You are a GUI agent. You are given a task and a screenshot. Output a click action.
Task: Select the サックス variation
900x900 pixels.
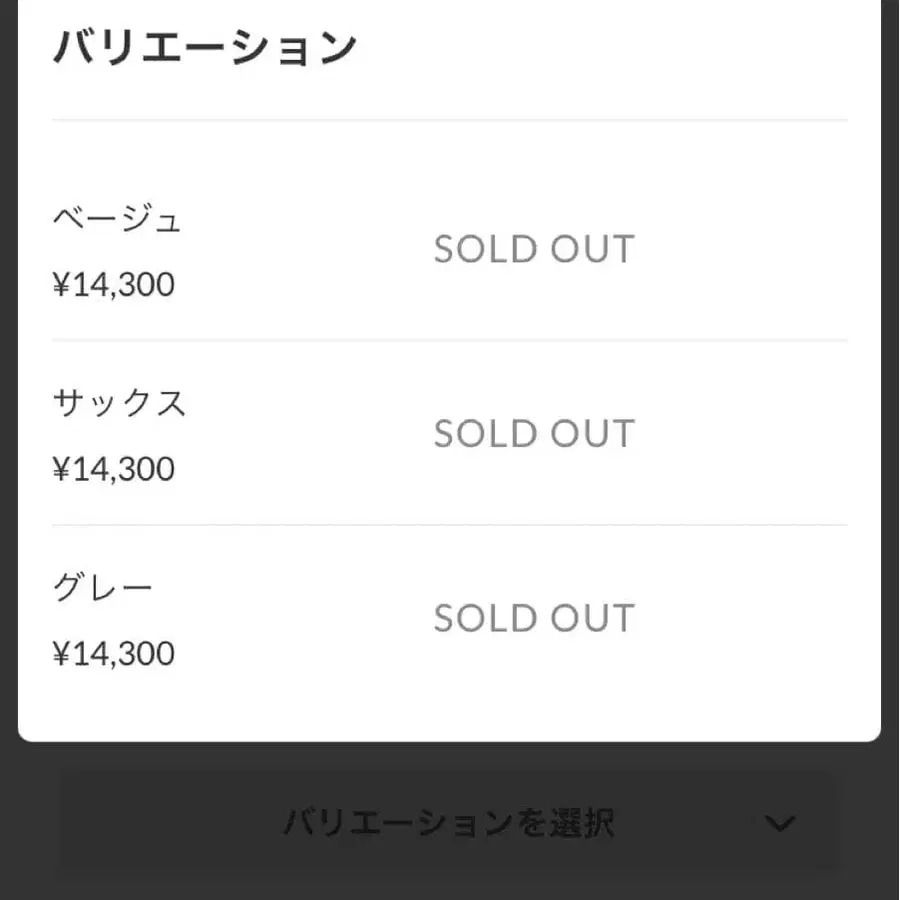119,403
